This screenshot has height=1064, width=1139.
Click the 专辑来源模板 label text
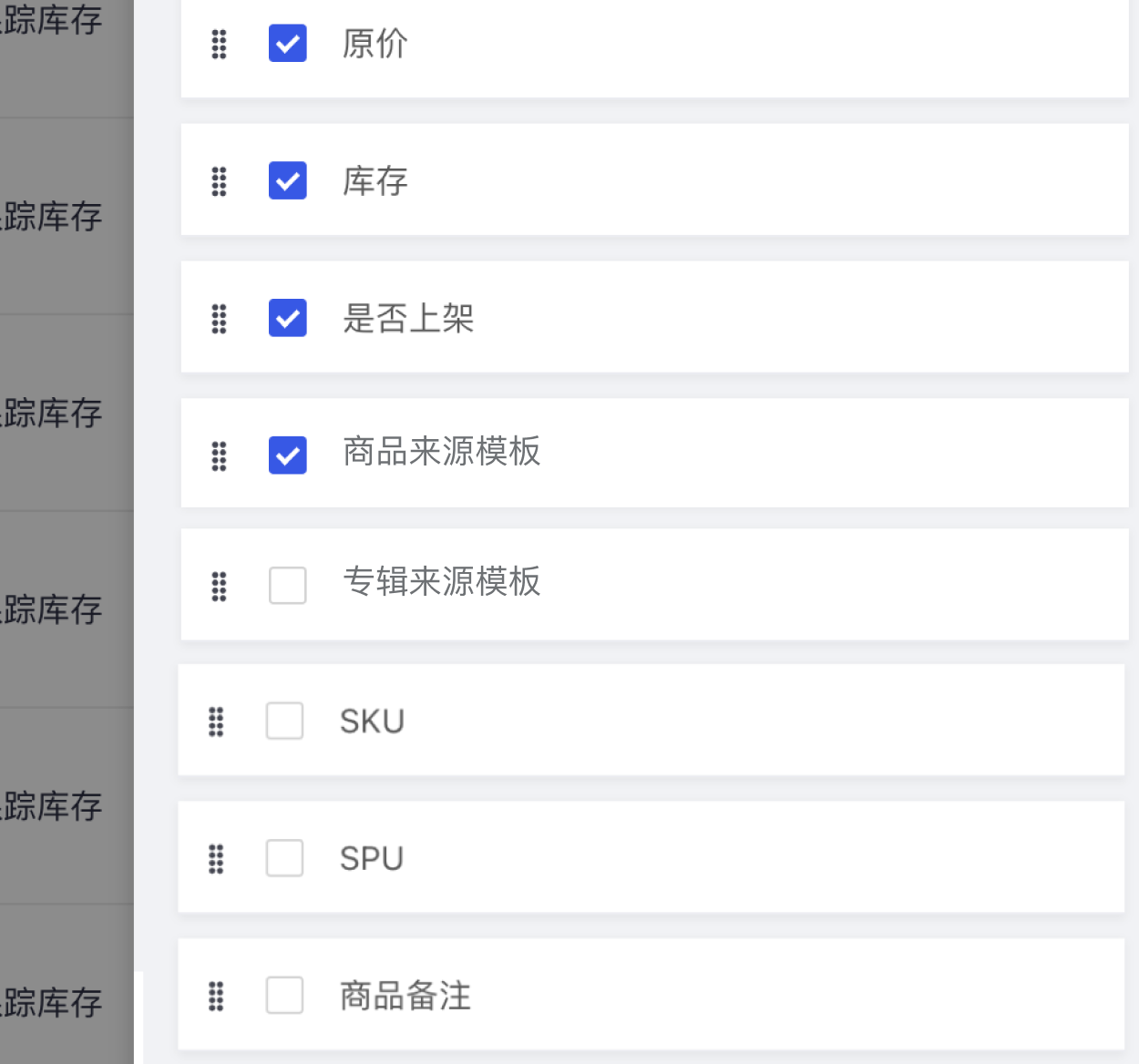[442, 581]
